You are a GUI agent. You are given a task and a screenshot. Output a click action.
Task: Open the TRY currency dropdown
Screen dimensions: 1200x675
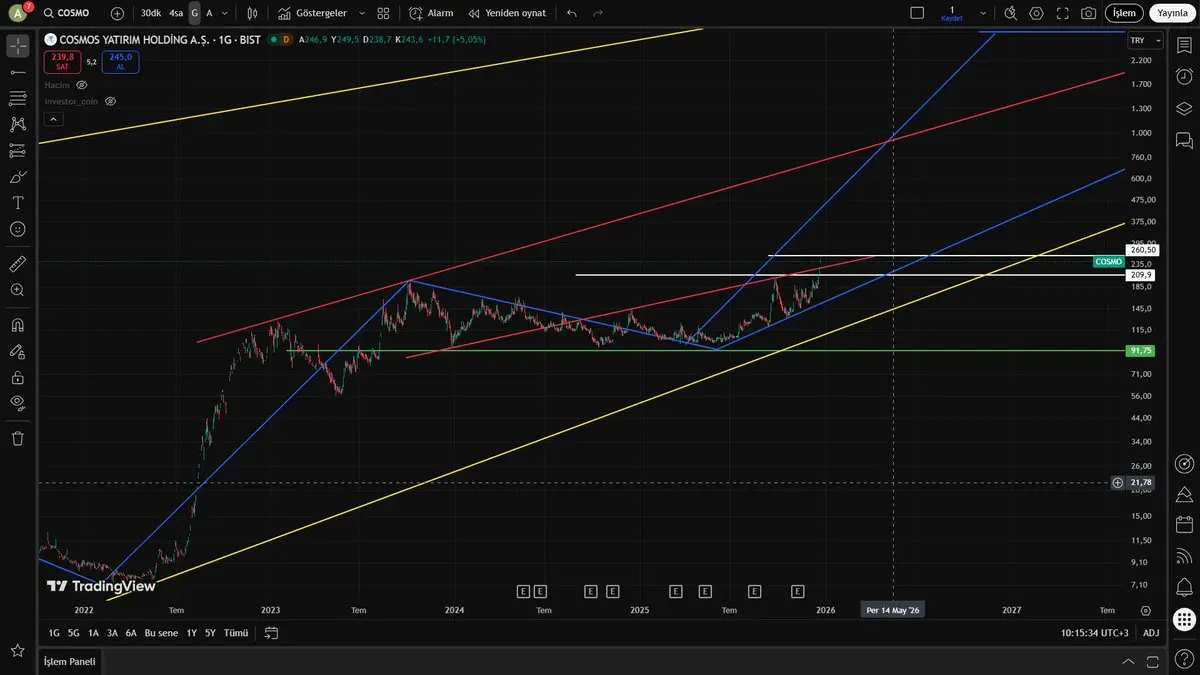coord(1145,40)
